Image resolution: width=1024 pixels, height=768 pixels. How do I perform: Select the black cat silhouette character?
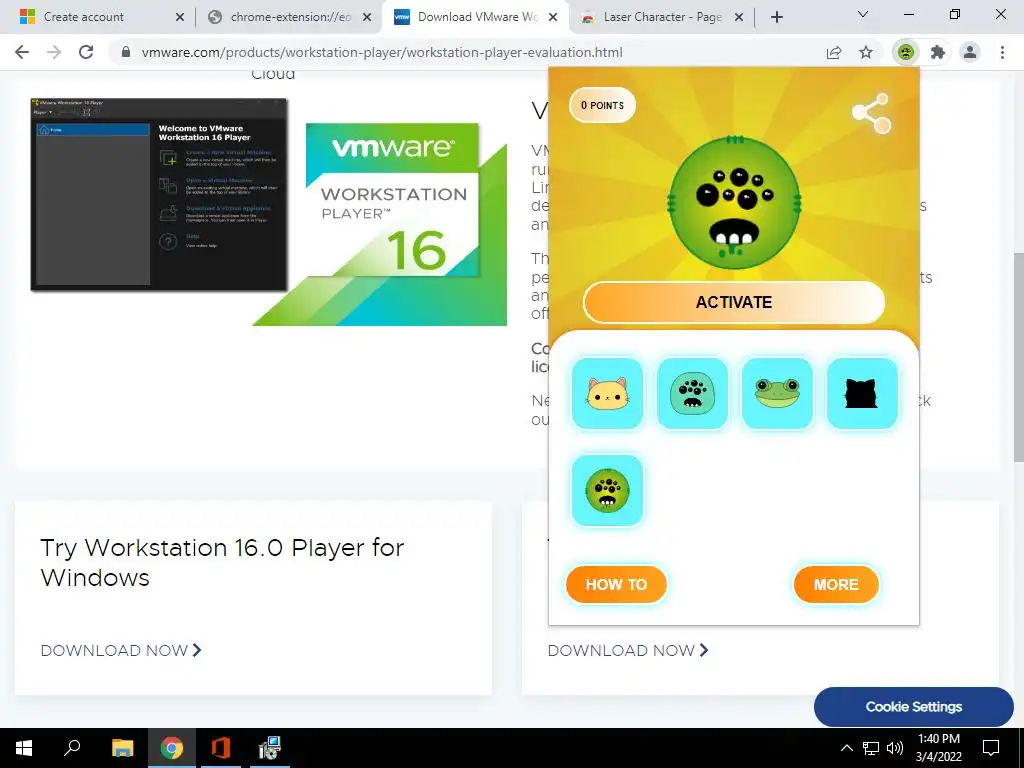point(862,393)
